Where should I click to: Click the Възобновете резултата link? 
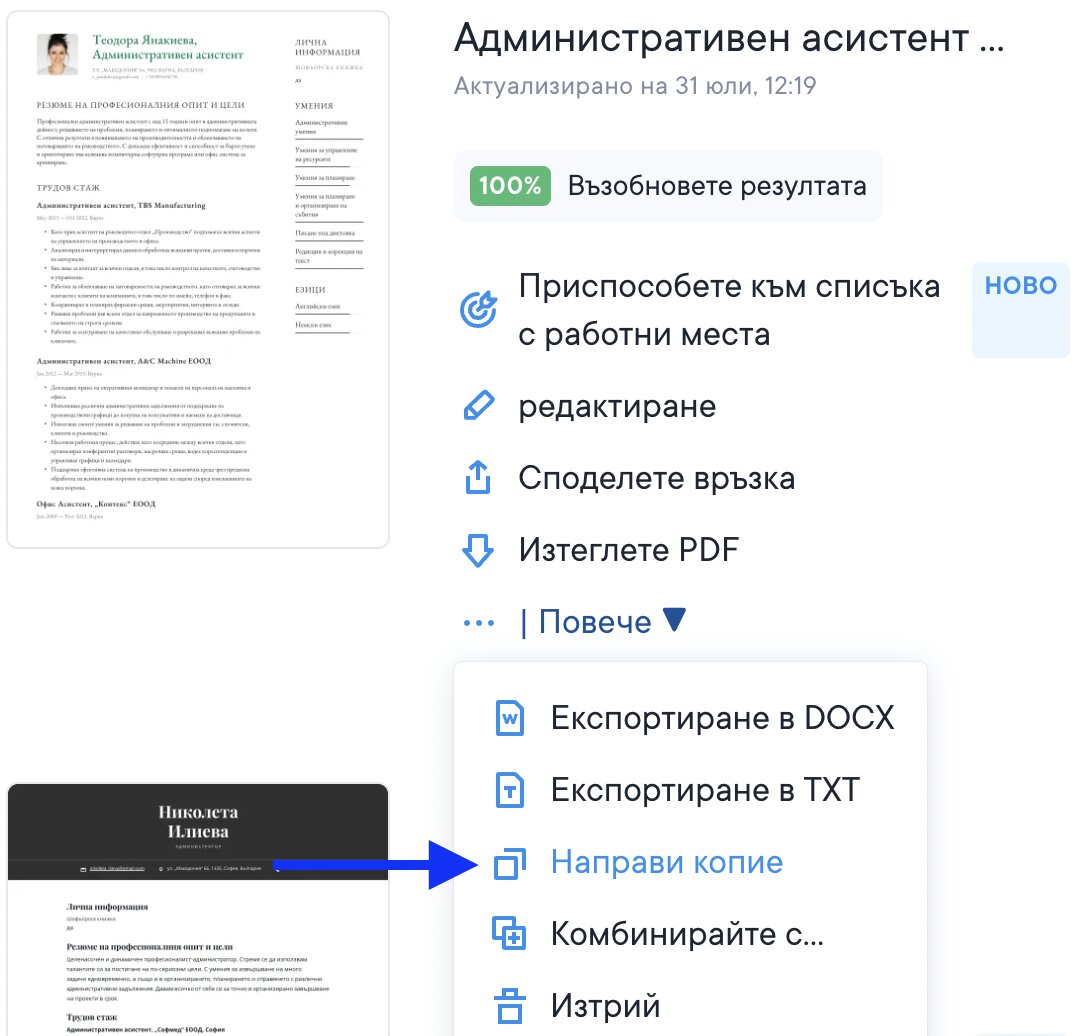coord(717,186)
